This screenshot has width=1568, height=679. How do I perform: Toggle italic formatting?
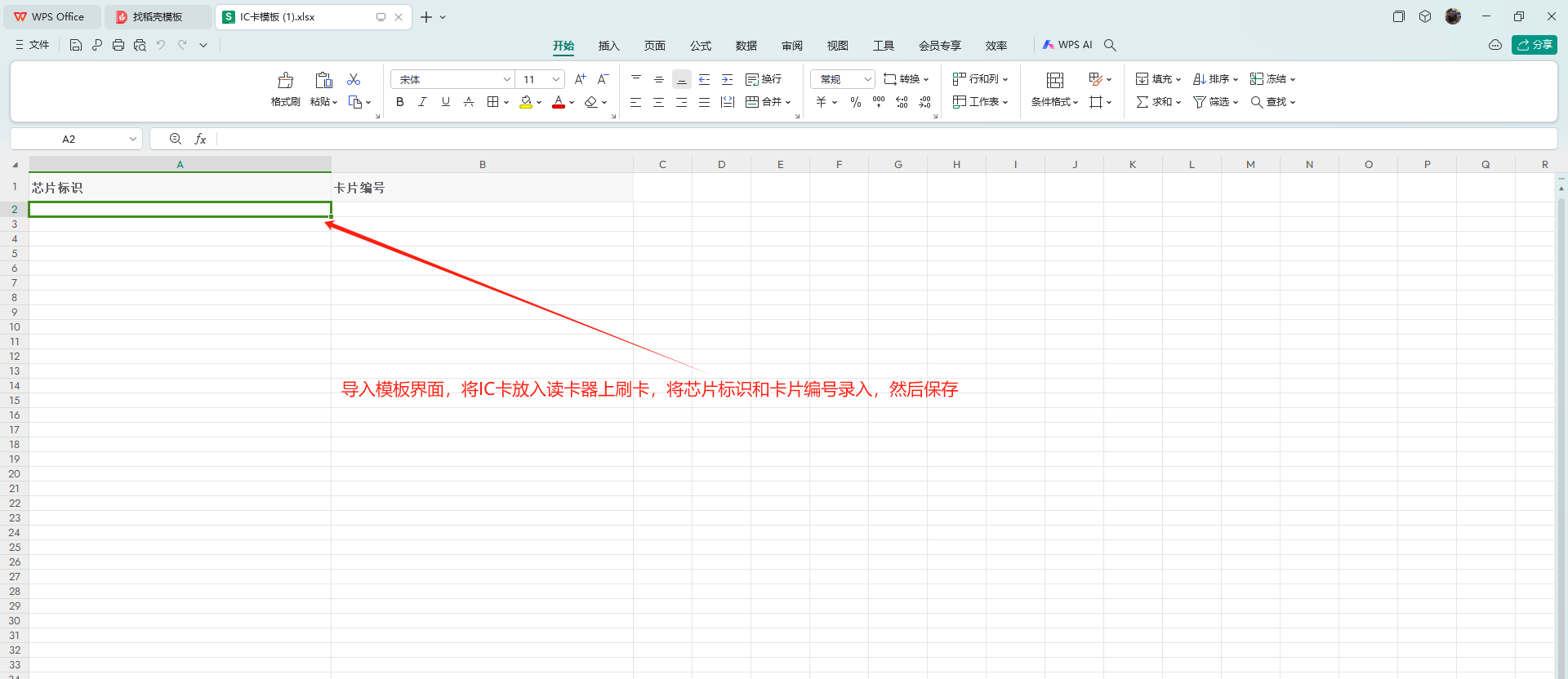pyautogui.click(x=422, y=102)
